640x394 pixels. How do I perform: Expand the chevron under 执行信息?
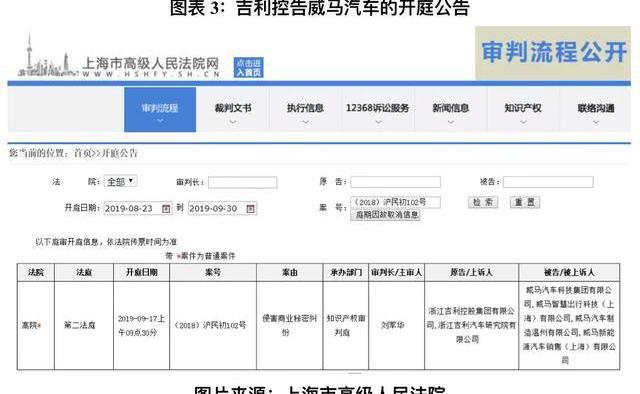click(x=305, y=122)
